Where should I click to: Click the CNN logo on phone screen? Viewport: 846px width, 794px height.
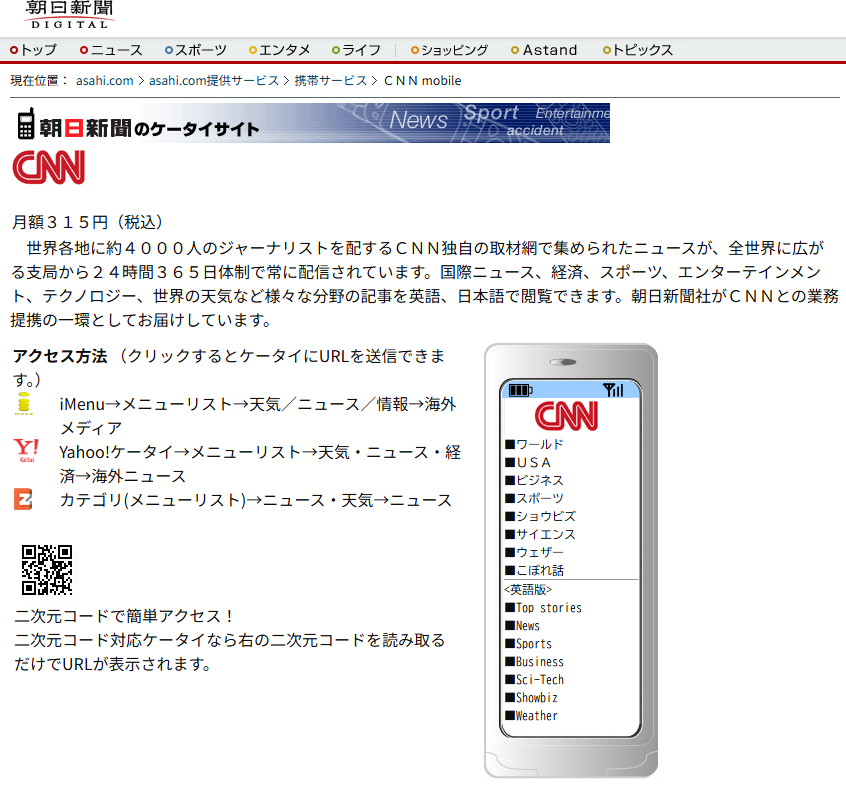(x=566, y=416)
